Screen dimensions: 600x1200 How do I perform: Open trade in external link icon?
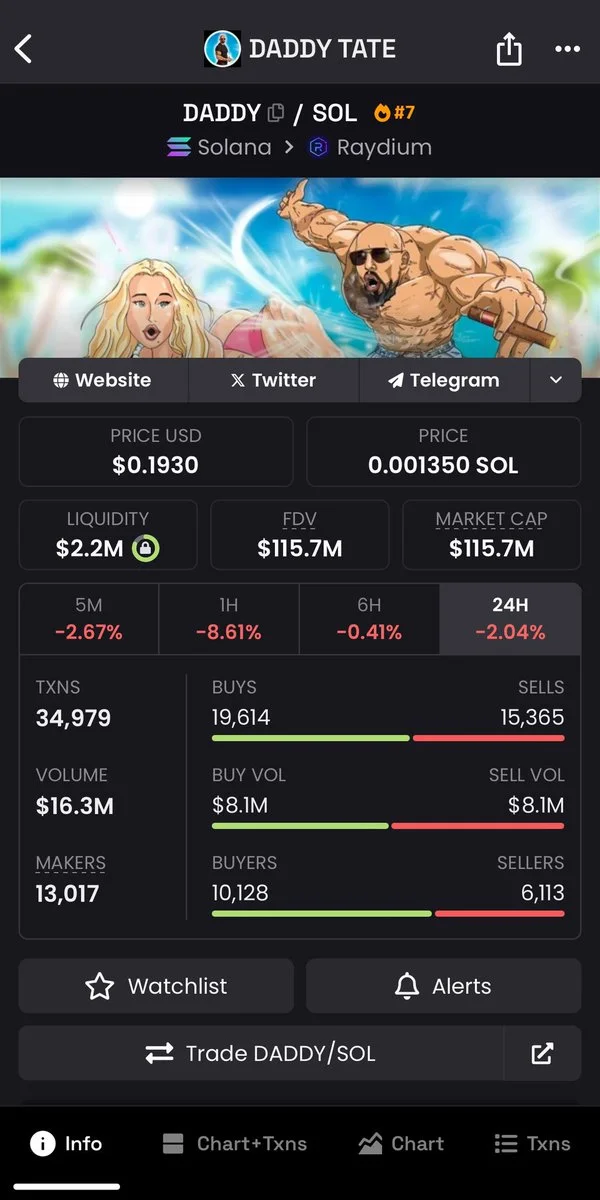(542, 1053)
